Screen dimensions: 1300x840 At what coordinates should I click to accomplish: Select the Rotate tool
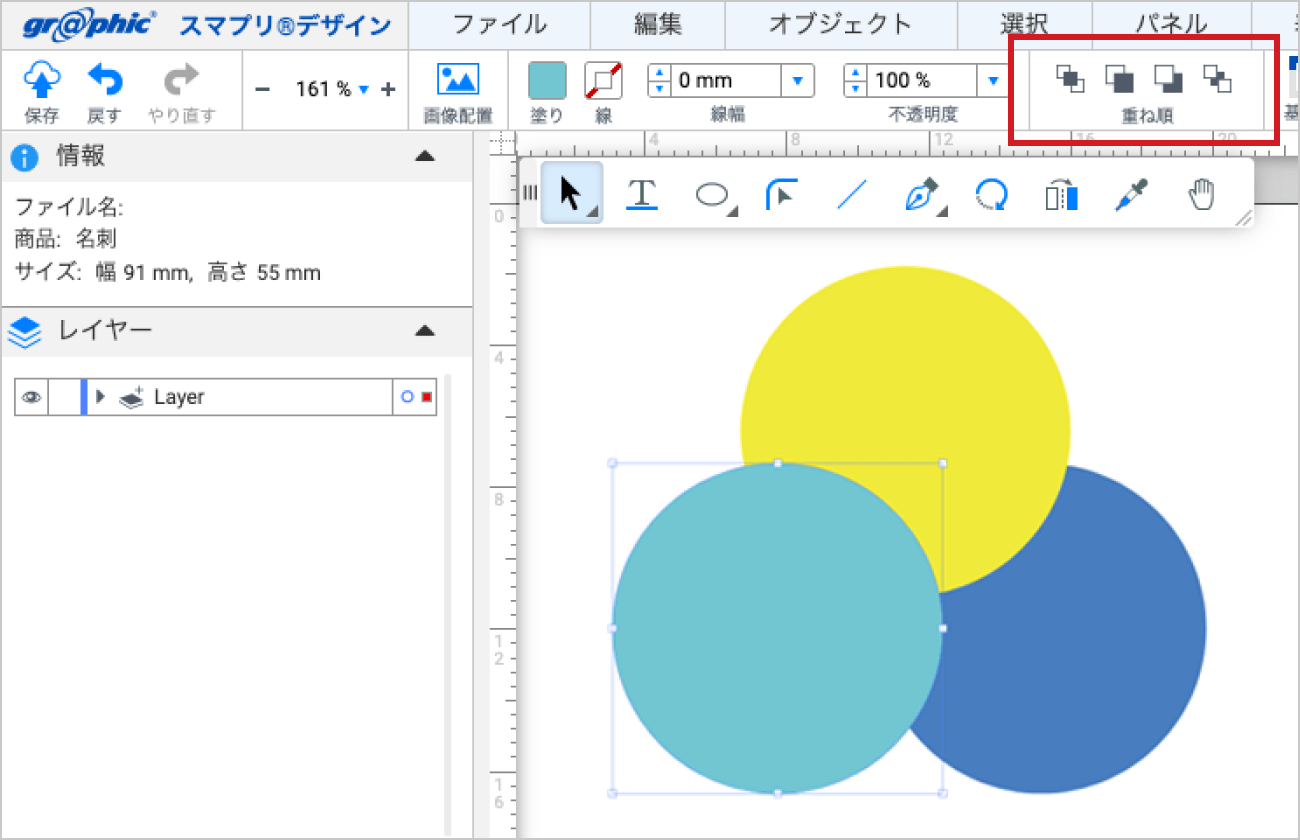coord(991,195)
